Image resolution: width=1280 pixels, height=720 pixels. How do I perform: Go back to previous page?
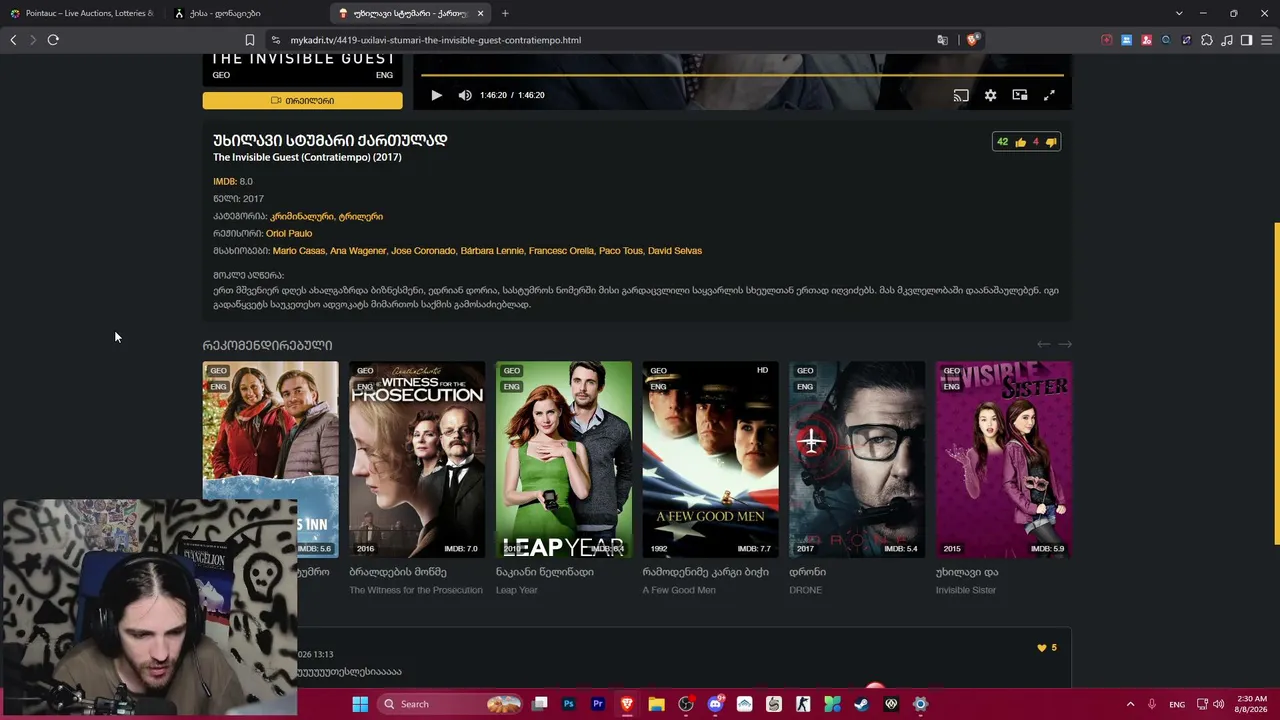pos(13,40)
